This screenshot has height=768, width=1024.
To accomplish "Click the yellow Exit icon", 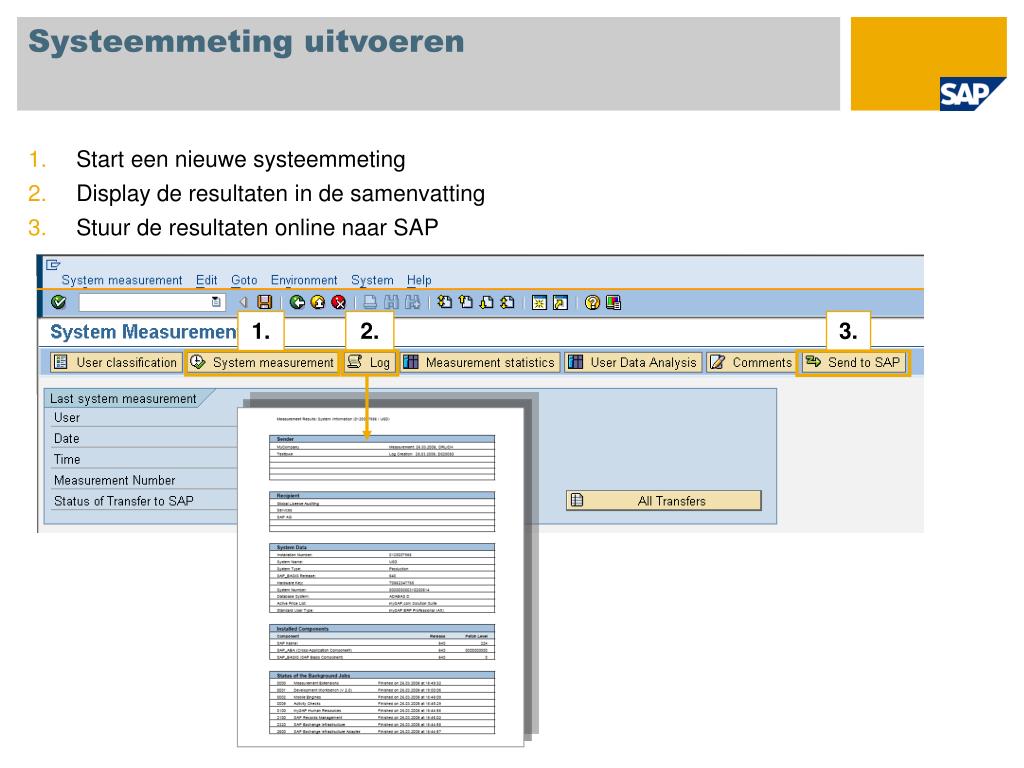I will coord(318,302).
